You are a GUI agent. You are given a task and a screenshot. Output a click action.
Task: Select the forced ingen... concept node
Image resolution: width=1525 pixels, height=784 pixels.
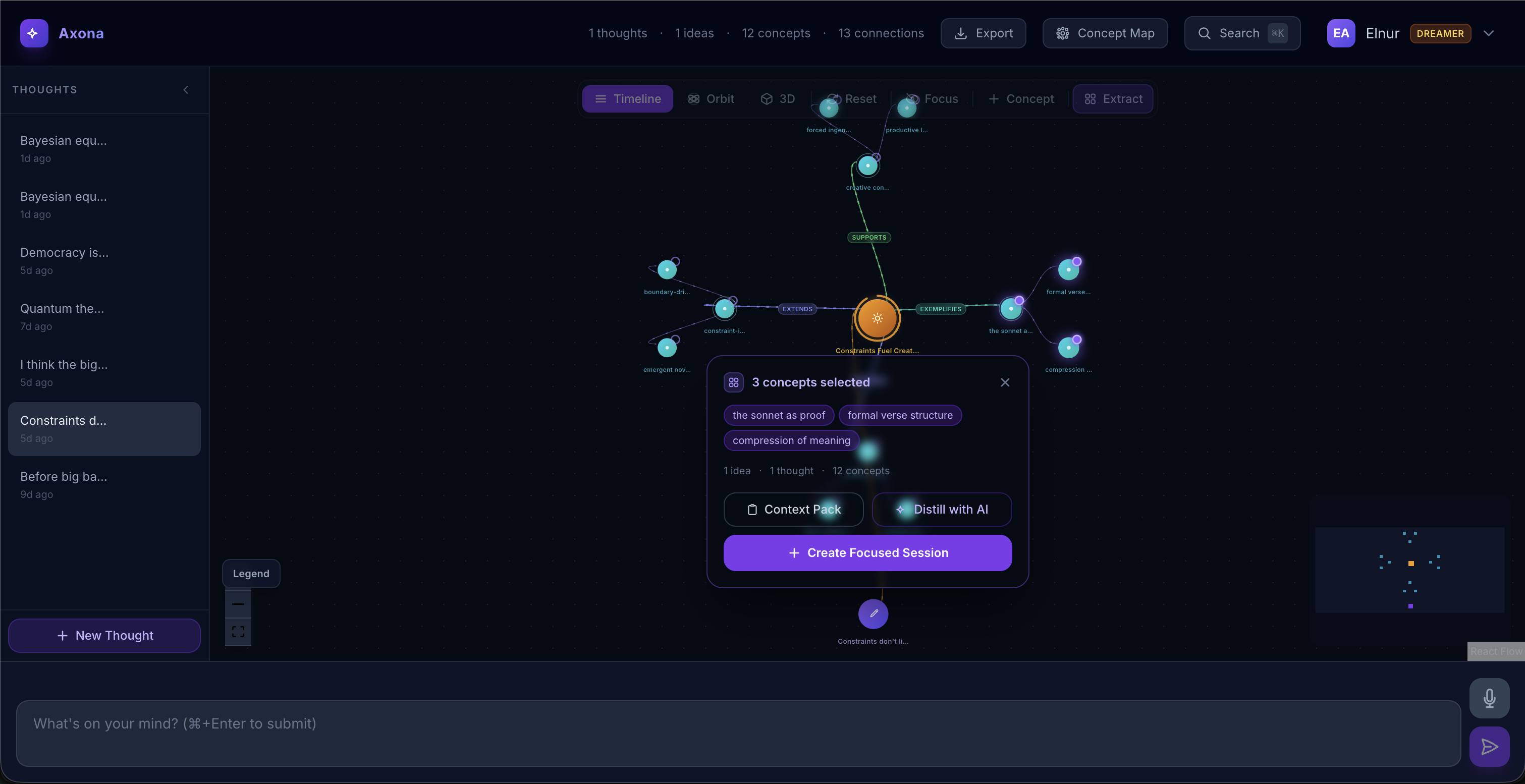(x=829, y=107)
